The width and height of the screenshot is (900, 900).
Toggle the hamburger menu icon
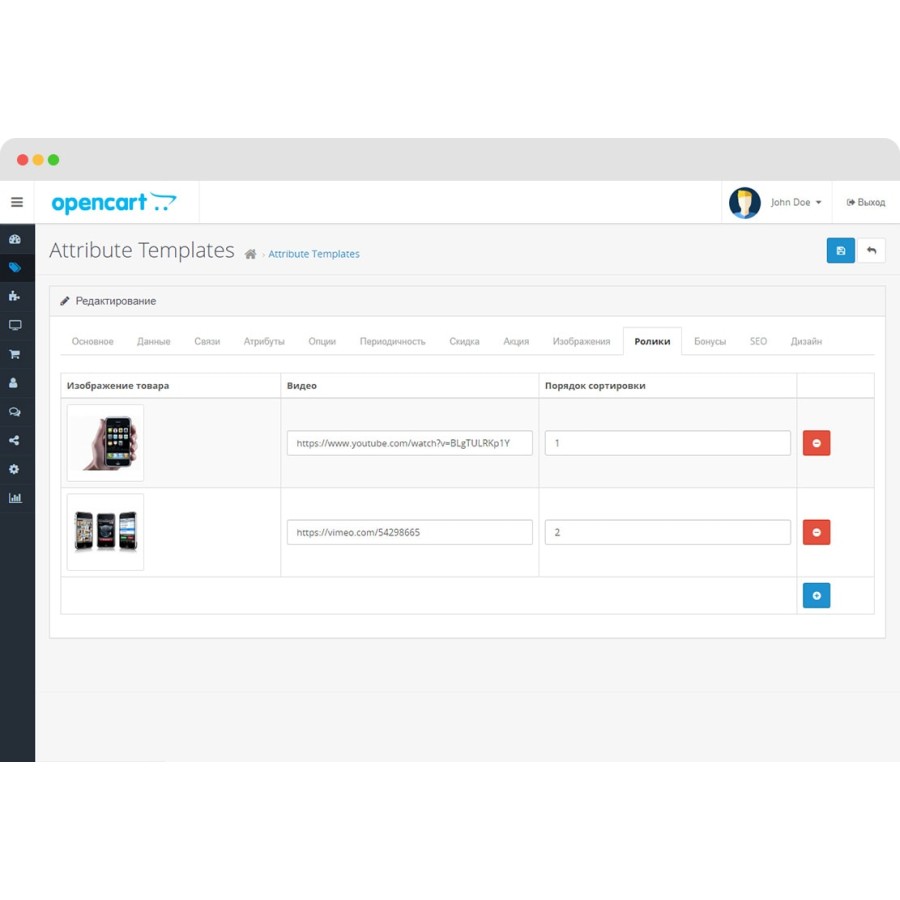17,202
